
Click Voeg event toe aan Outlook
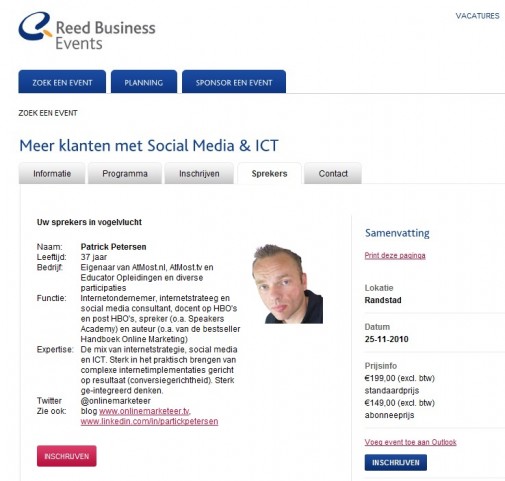pos(410,442)
